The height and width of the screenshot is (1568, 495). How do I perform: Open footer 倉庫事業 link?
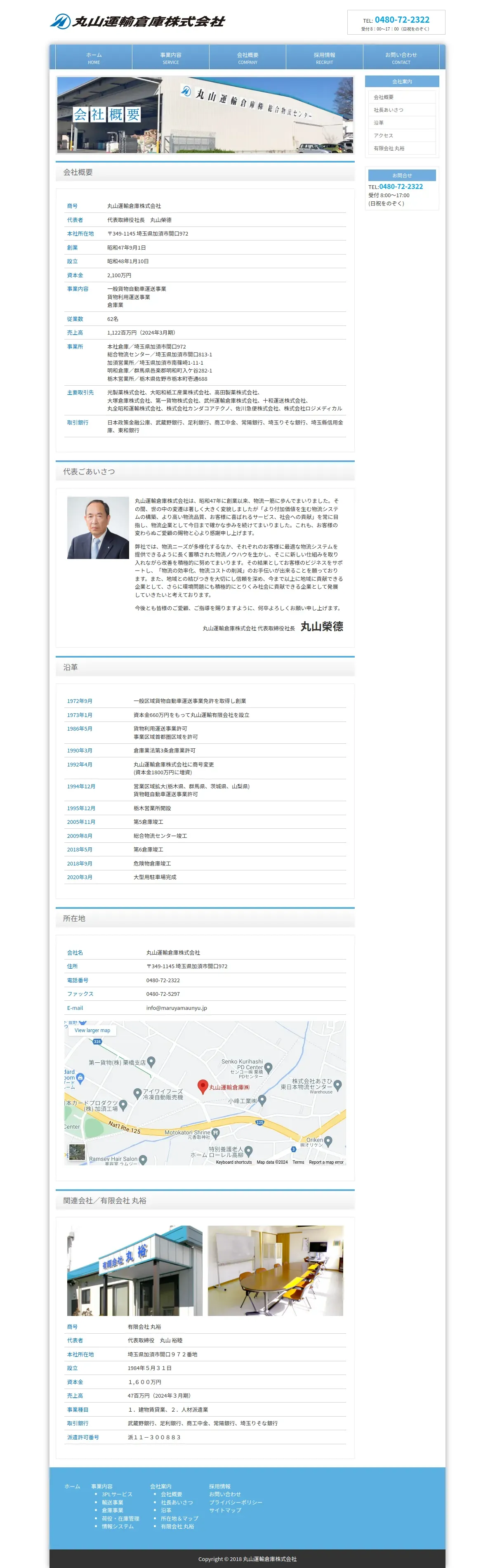coord(112,1510)
